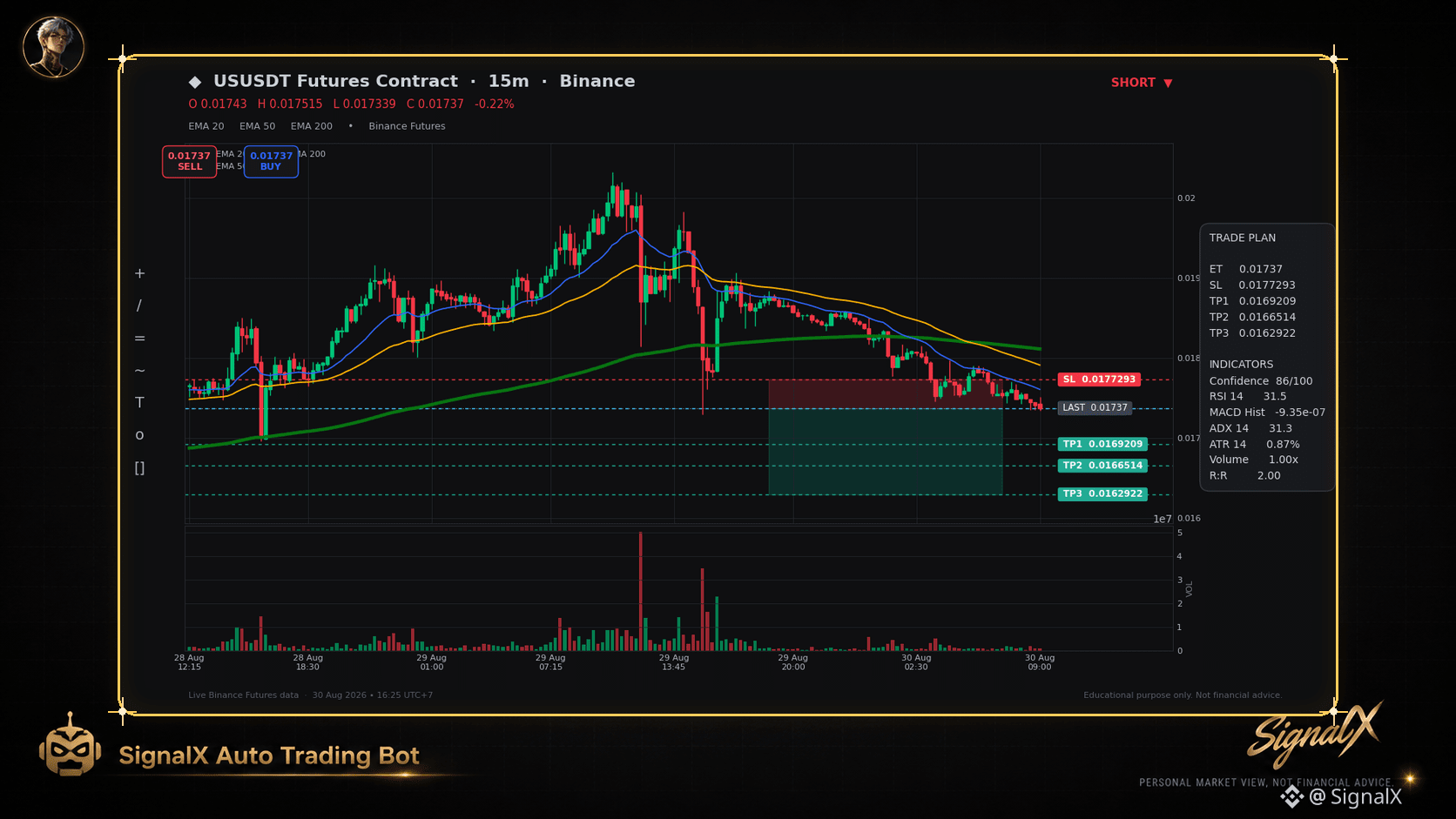1456x819 pixels.
Task: Select the "+" crosshair tool in the drawing toolbar
Action: point(139,273)
